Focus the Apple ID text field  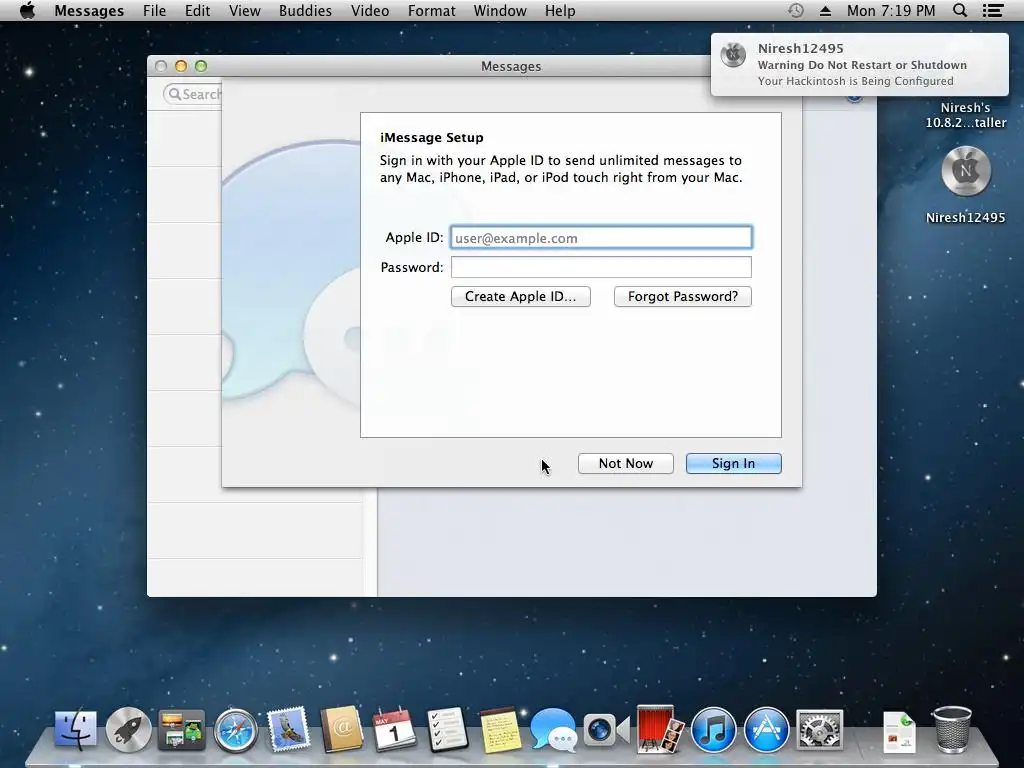601,238
